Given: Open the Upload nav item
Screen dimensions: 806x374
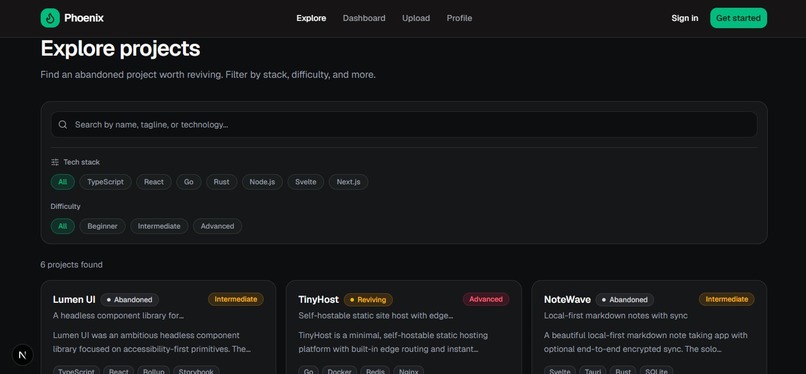Looking at the screenshot, I should pos(416,18).
